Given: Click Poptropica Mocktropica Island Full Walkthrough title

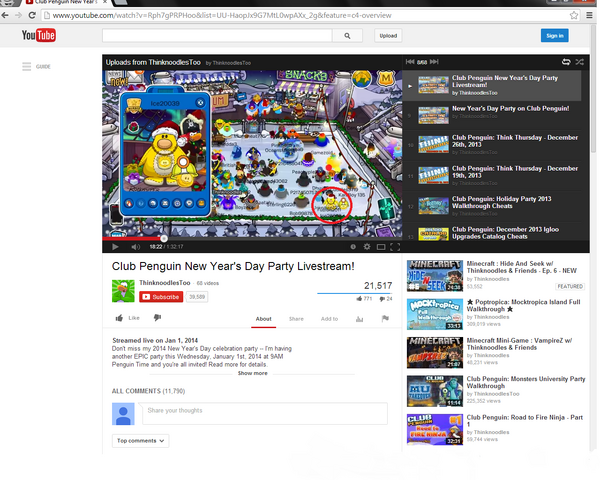Looking at the screenshot, I should [523, 305].
